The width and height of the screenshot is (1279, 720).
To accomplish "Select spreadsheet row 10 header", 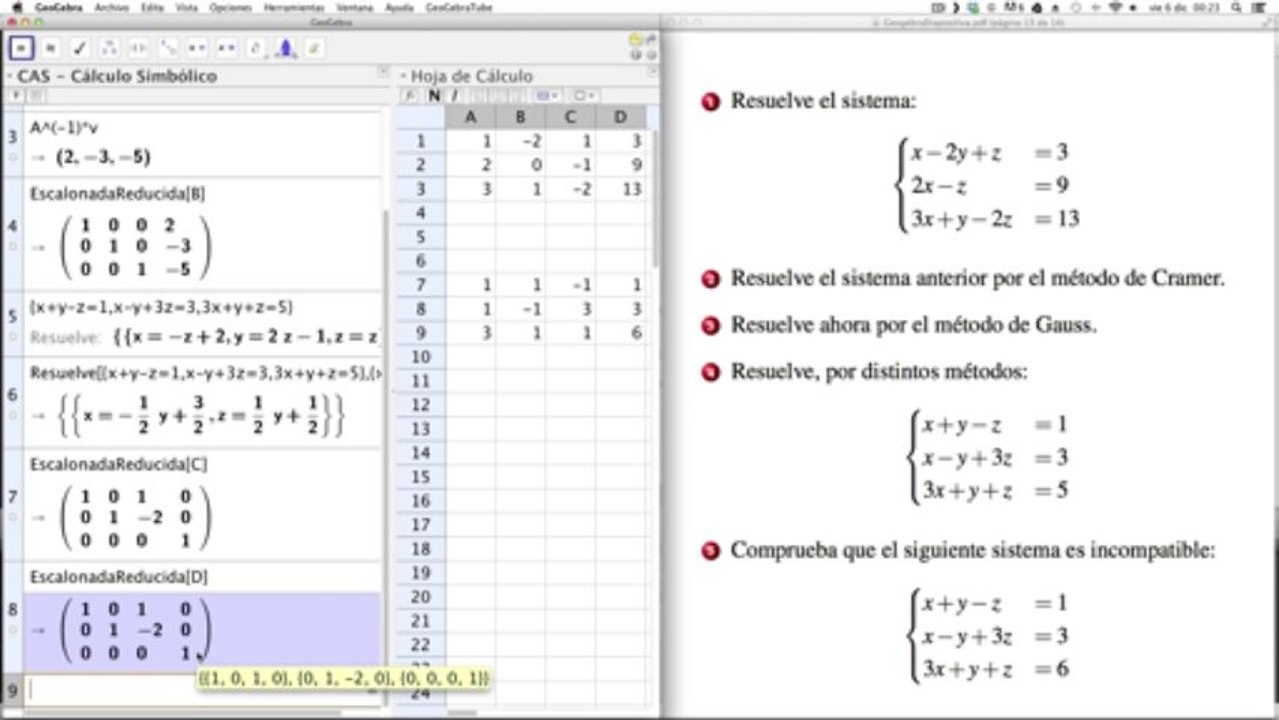I will 421,357.
